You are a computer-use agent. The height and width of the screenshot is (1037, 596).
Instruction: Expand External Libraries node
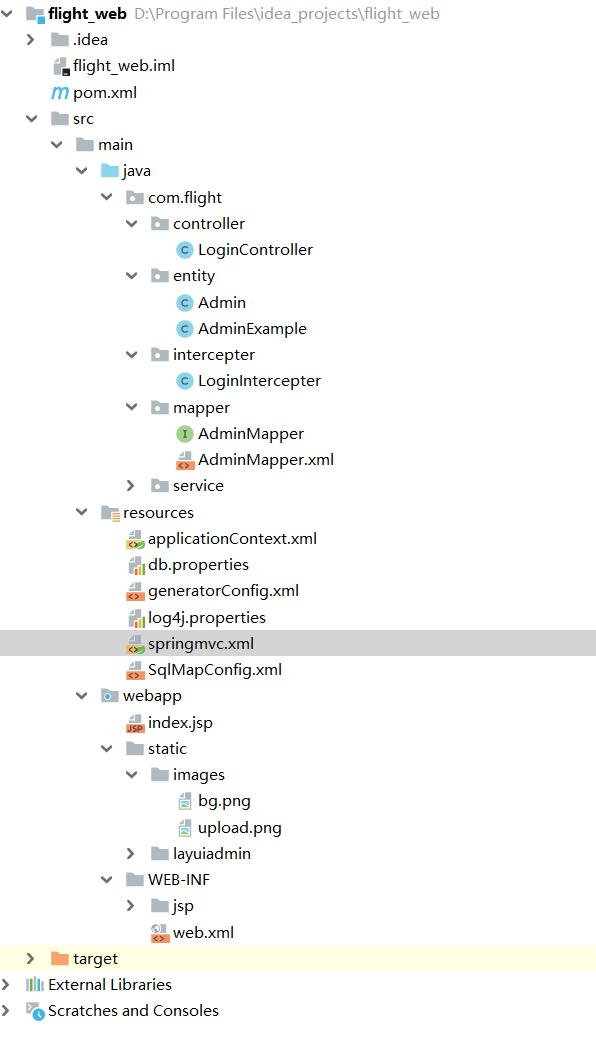pos(6,985)
